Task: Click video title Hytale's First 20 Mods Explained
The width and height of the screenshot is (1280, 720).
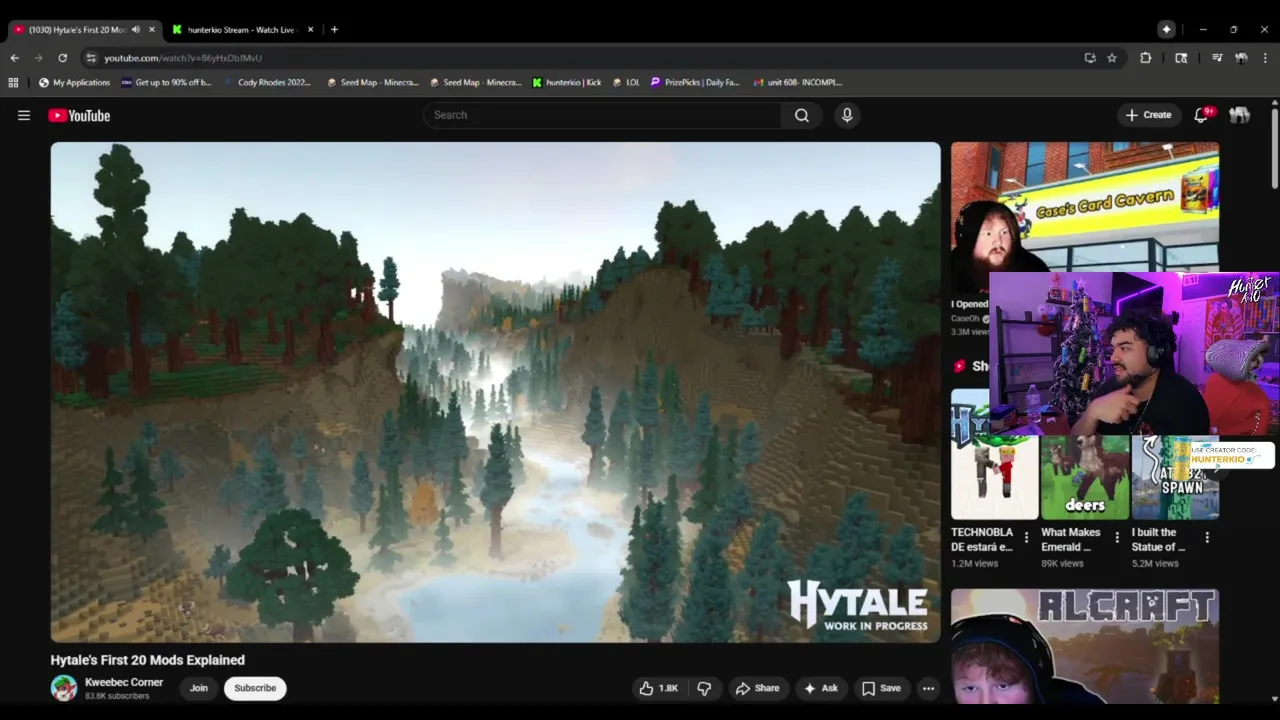Action: pyautogui.click(x=148, y=660)
